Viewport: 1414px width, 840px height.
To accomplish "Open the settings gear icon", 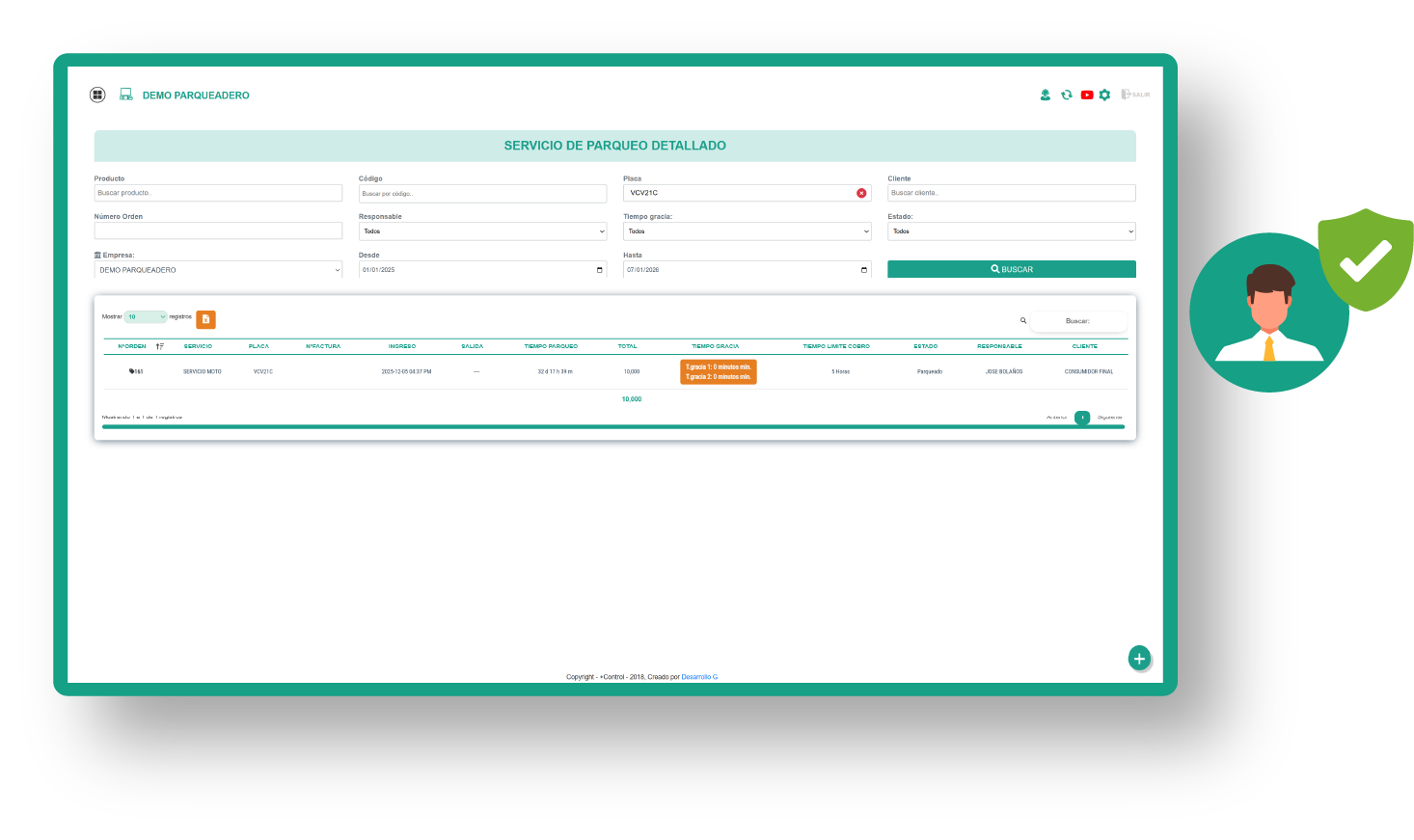I will click(1105, 95).
